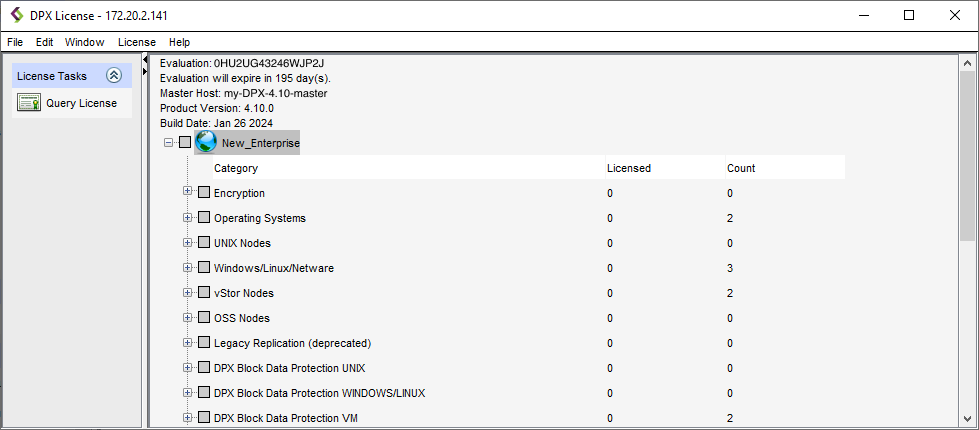Expand the Windows/Linux/Netware category
Viewport: 979px width, 430px height.
click(x=187, y=268)
